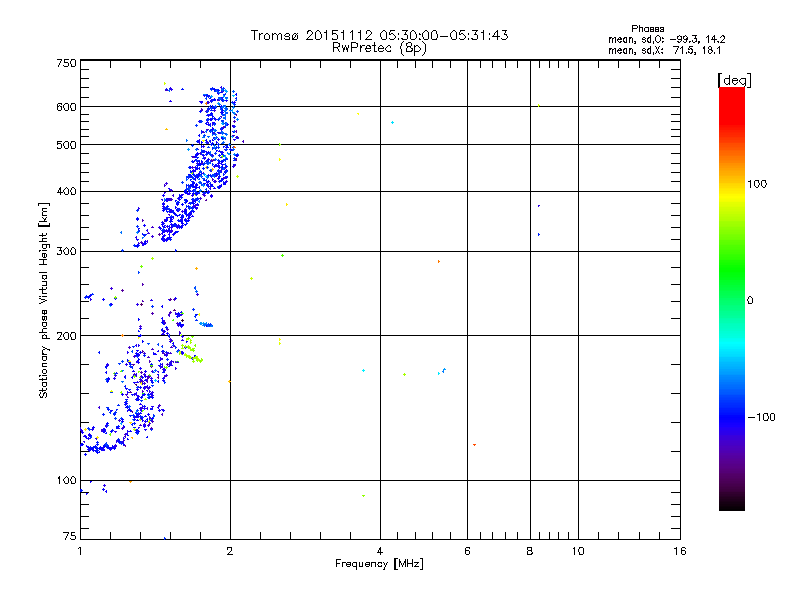Viewport: 800px width, 600px height.
Task: Click the '750' height axis tick label
Action: (66, 63)
